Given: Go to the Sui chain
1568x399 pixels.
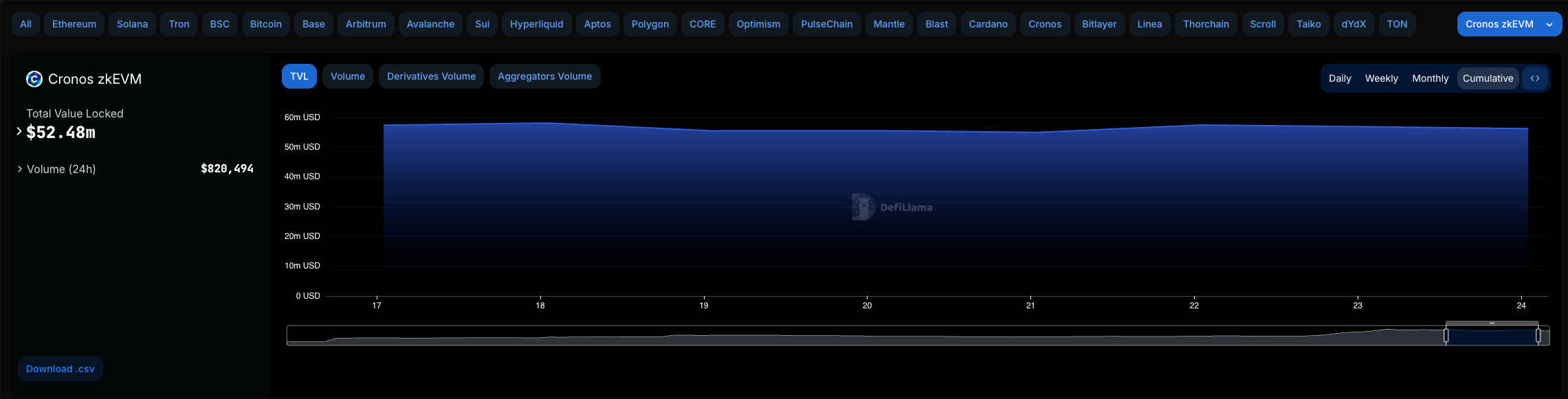Looking at the screenshot, I should (483, 24).
